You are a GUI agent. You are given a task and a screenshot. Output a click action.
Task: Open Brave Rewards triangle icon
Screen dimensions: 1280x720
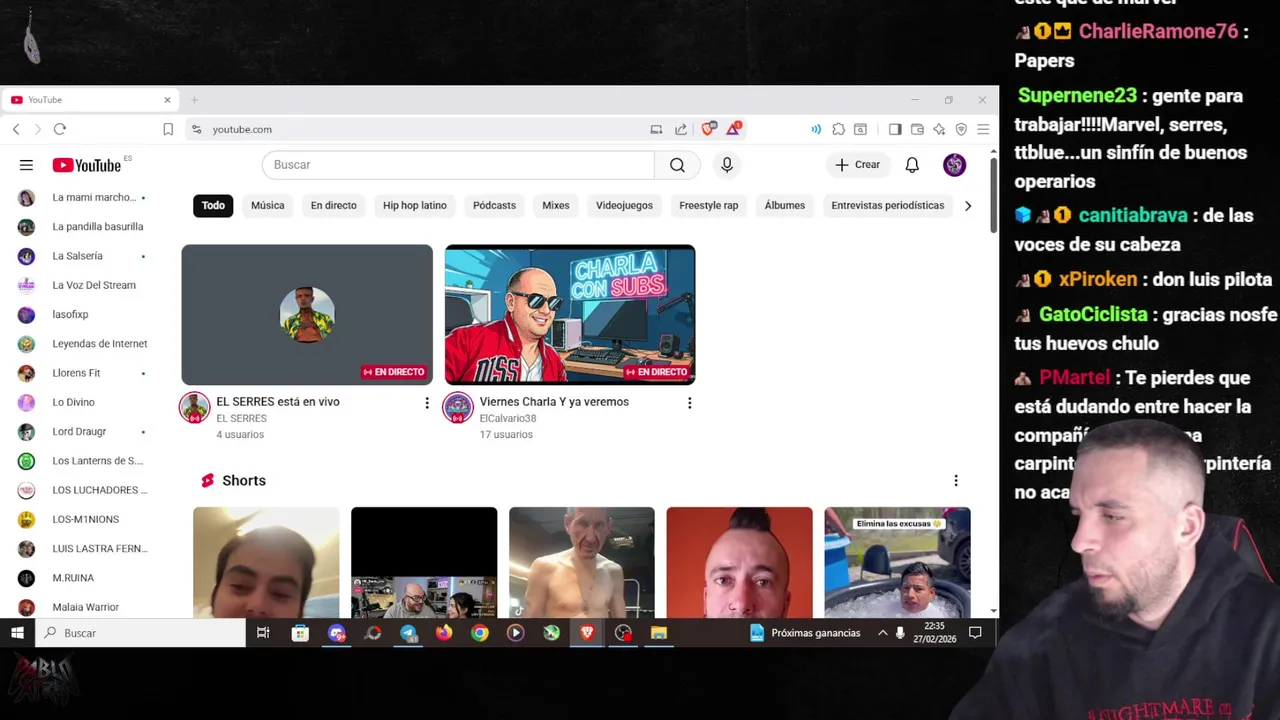(x=734, y=129)
